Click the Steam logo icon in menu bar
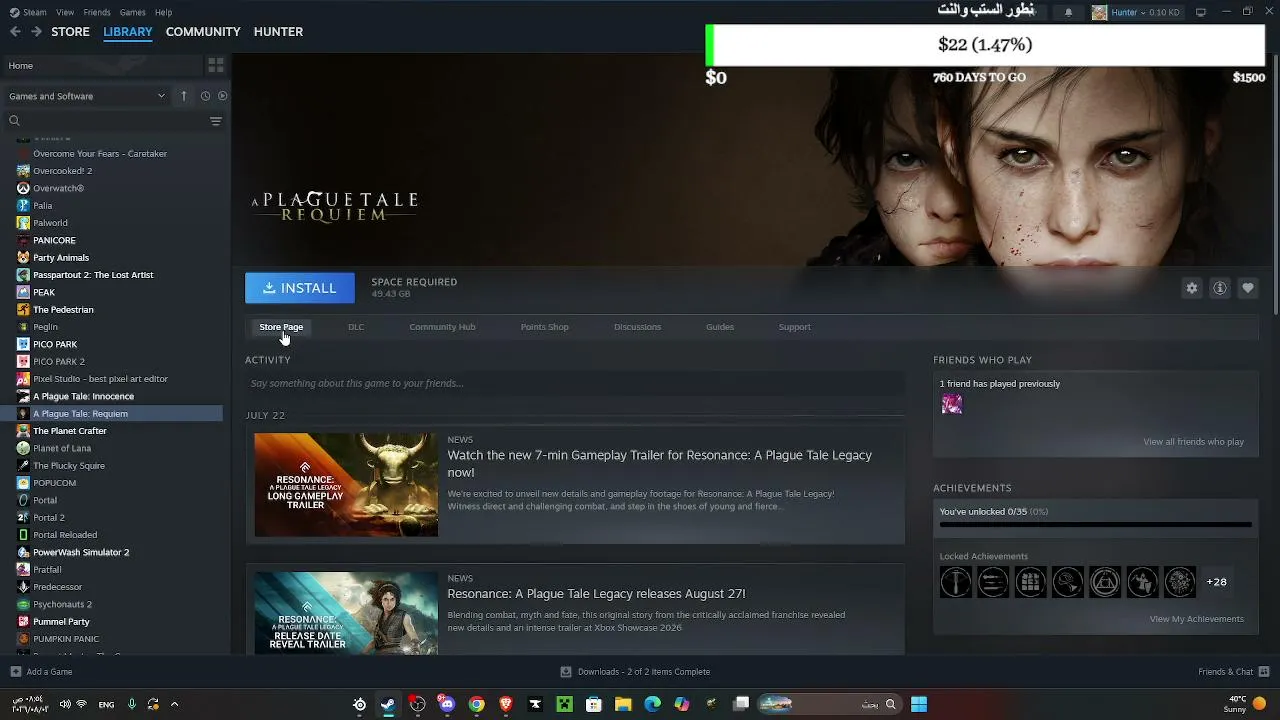Viewport: 1280px width, 720px height. coord(14,12)
